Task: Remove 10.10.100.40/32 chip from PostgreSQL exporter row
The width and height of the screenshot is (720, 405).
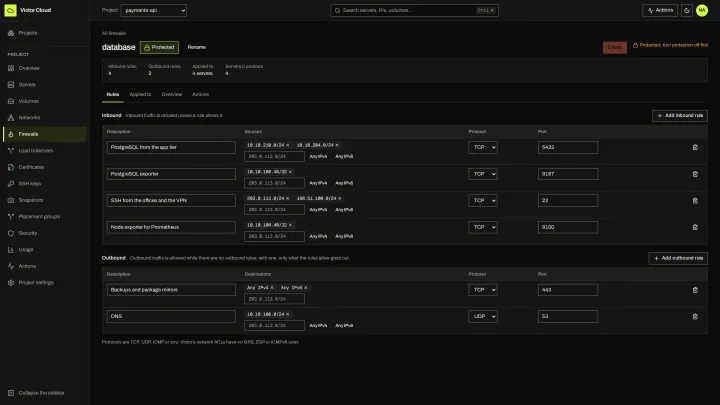Action: [x=290, y=172]
